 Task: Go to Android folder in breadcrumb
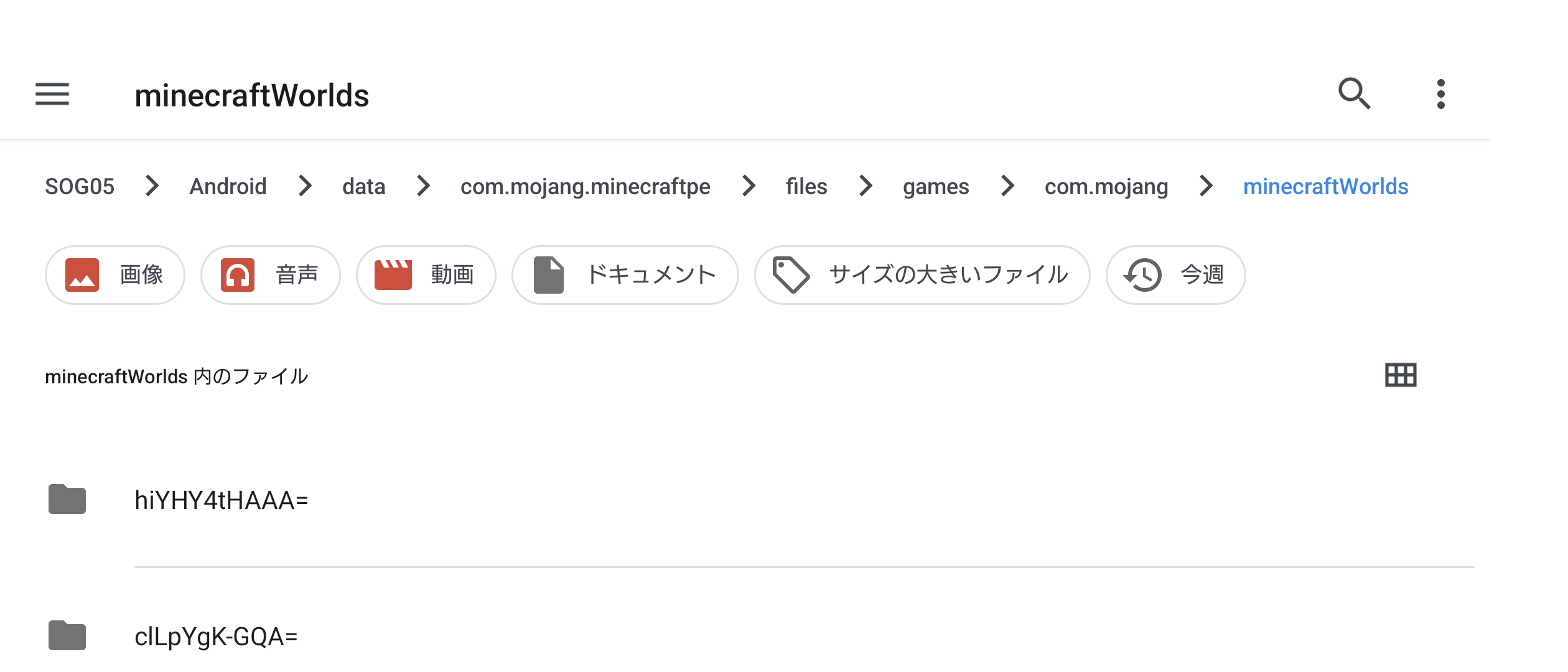(x=228, y=187)
